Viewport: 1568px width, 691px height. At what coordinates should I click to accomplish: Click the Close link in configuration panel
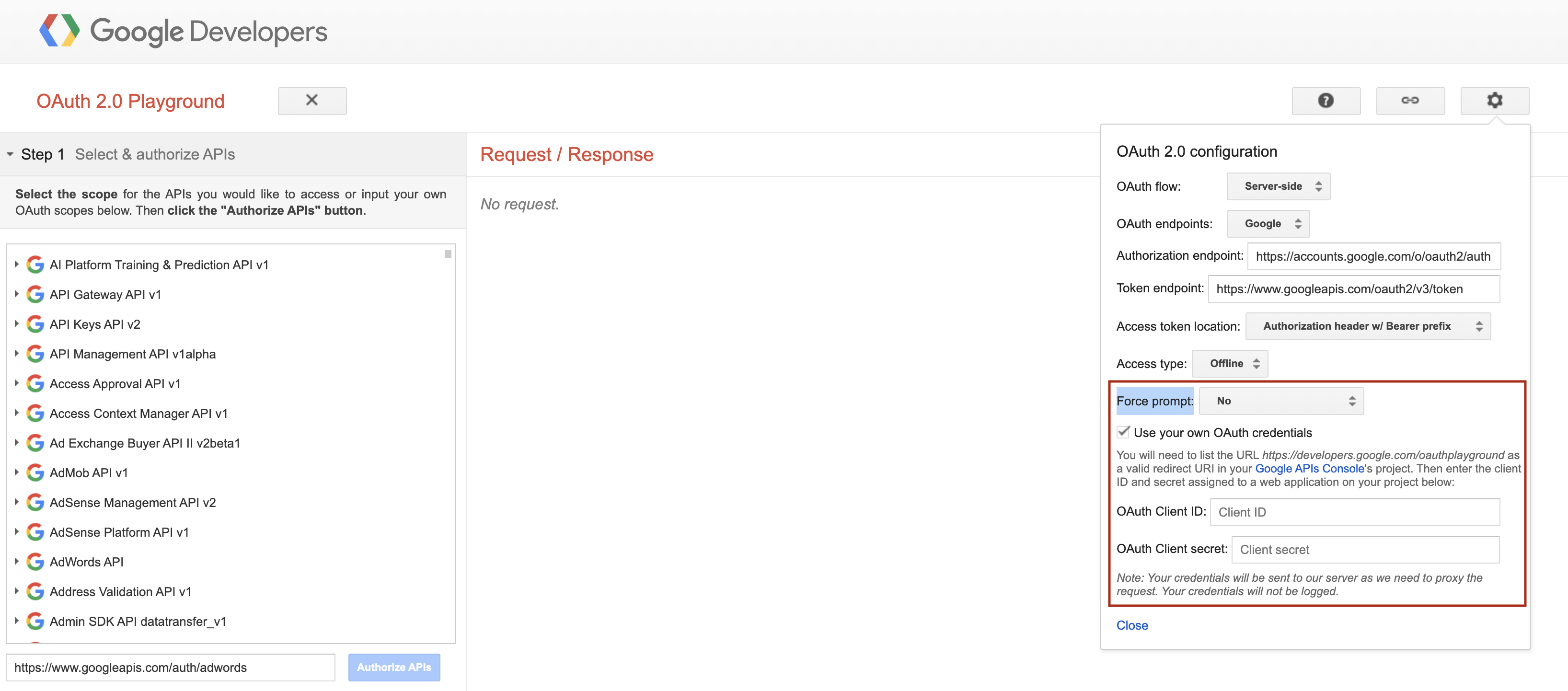[1131, 625]
